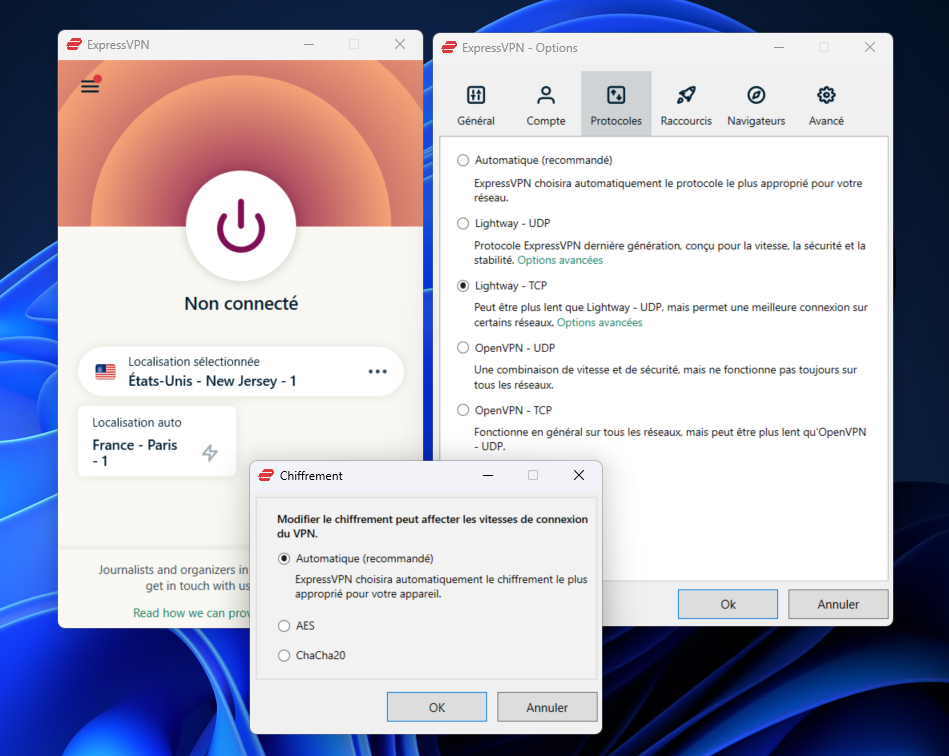Image resolution: width=949 pixels, height=756 pixels.
Task: Cancel the Chiffrement dialog with Annuler
Action: 547,707
